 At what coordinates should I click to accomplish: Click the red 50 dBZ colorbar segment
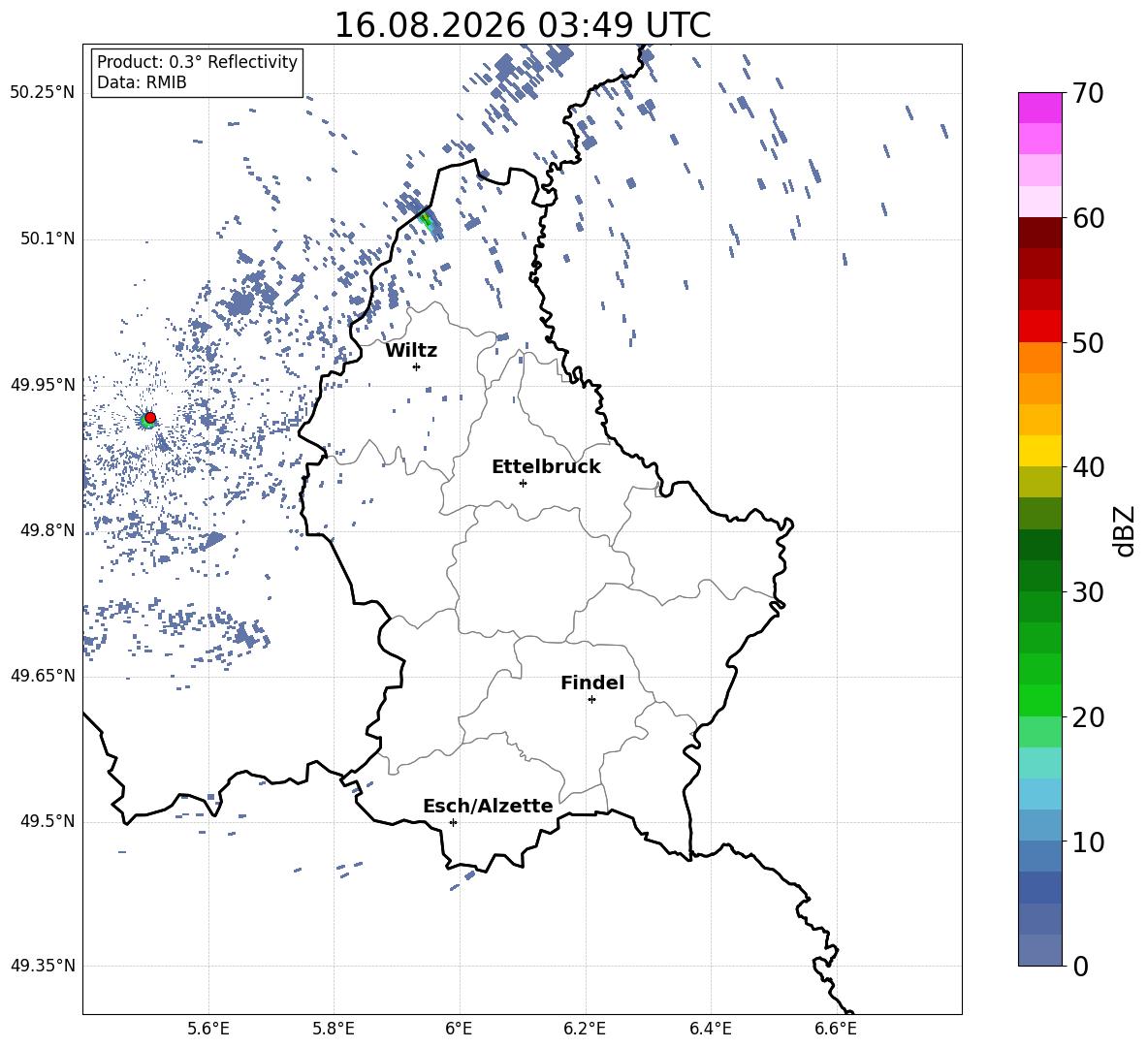click(1039, 327)
